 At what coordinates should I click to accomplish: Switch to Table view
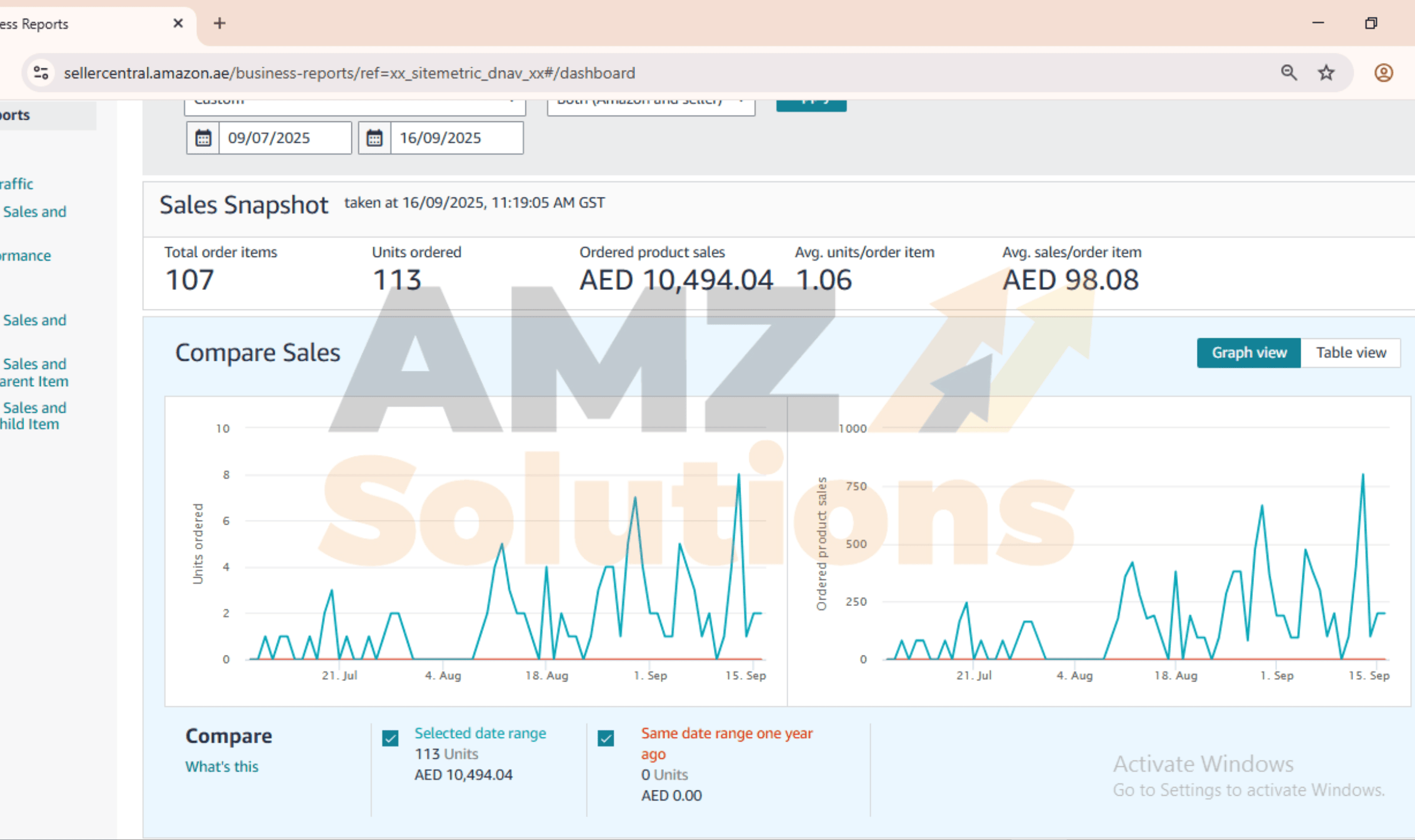pyautogui.click(x=1350, y=353)
